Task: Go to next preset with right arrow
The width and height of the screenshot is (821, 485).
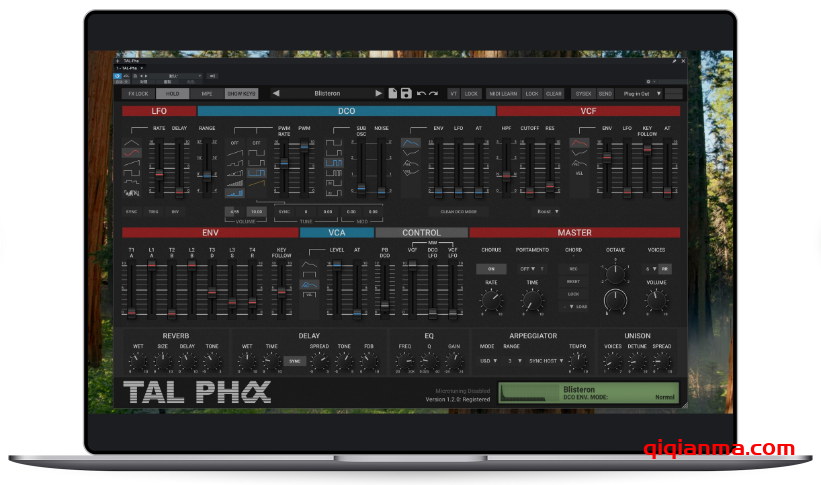Action: (x=379, y=93)
